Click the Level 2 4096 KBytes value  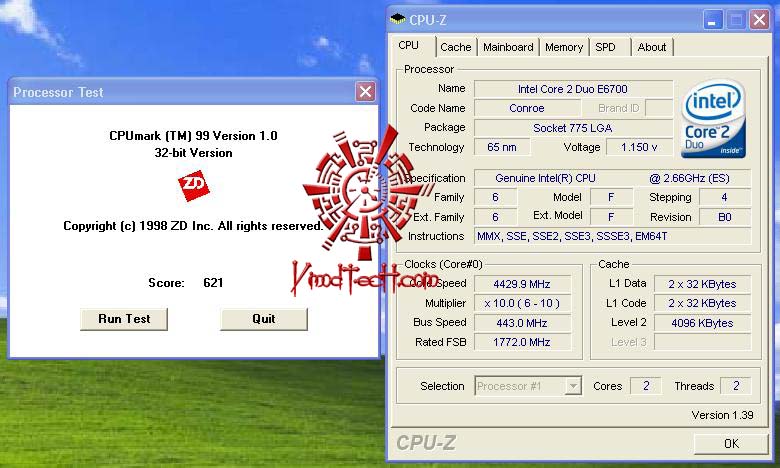[x=702, y=323]
